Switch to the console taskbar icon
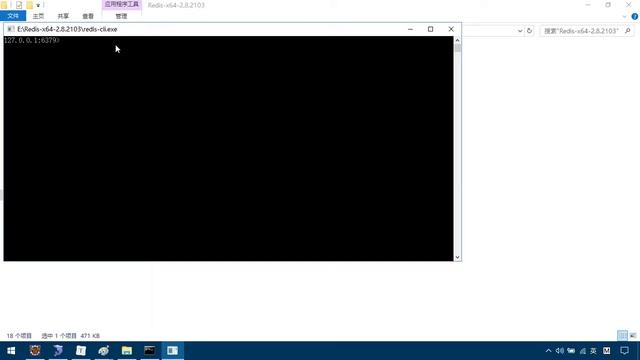Screen dimensions: 640x360 pos(149,351)
